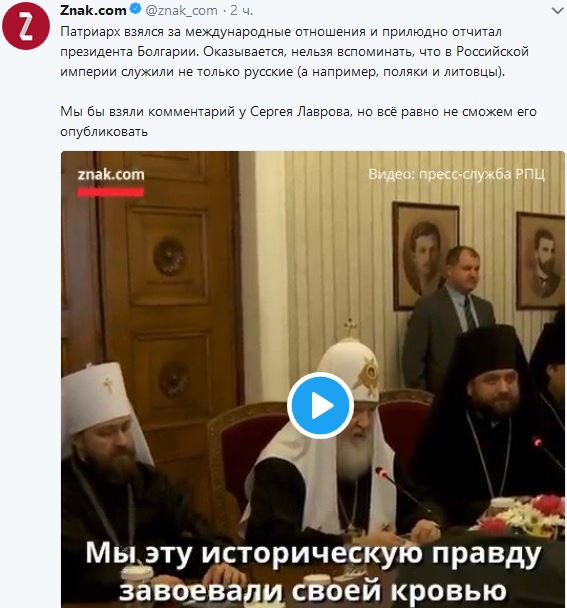This screenshot has height=608, width=567.
Task: Play the embedded video
Action: tap(320, 406)
